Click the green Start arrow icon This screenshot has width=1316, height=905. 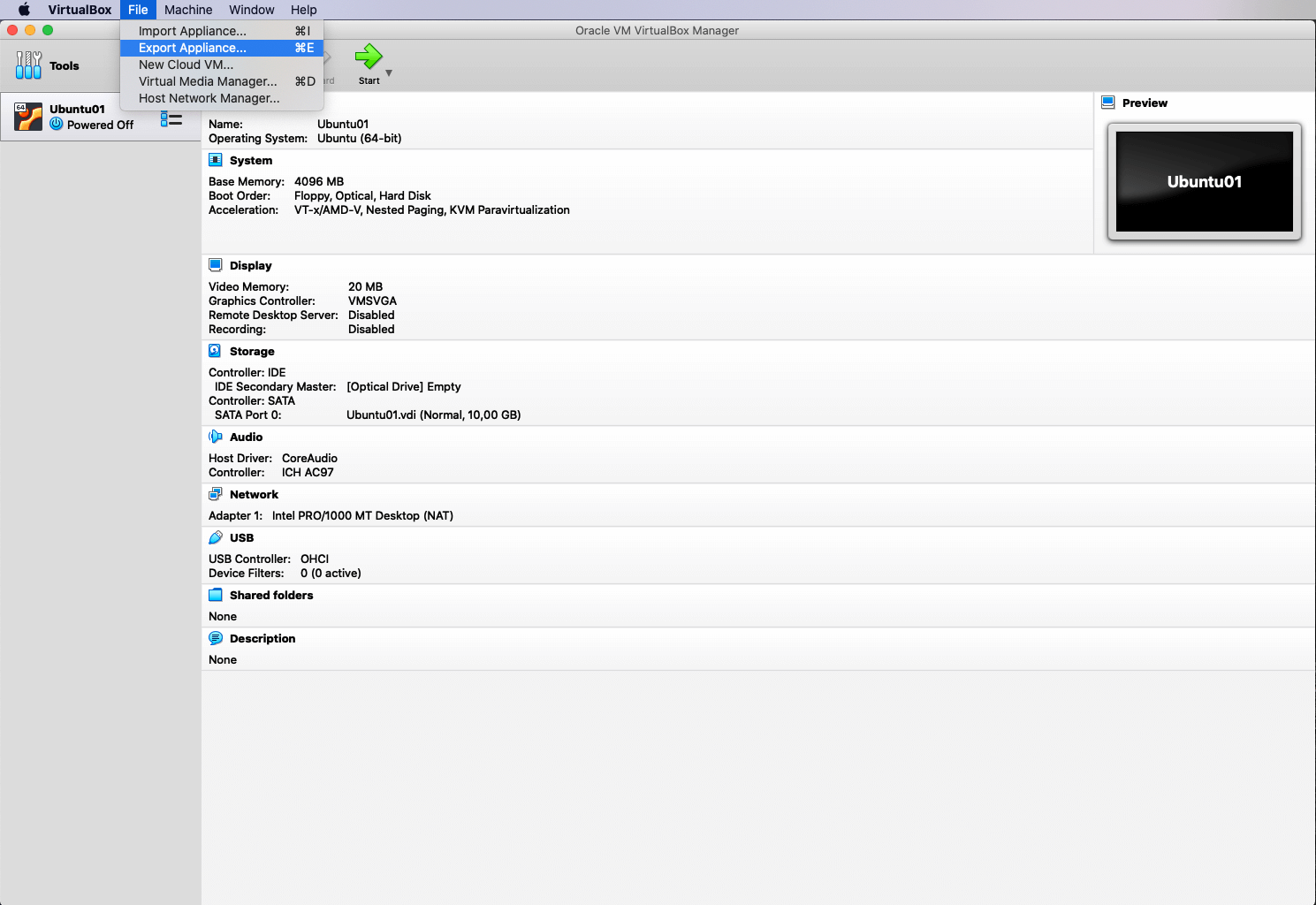pos(369,57)
